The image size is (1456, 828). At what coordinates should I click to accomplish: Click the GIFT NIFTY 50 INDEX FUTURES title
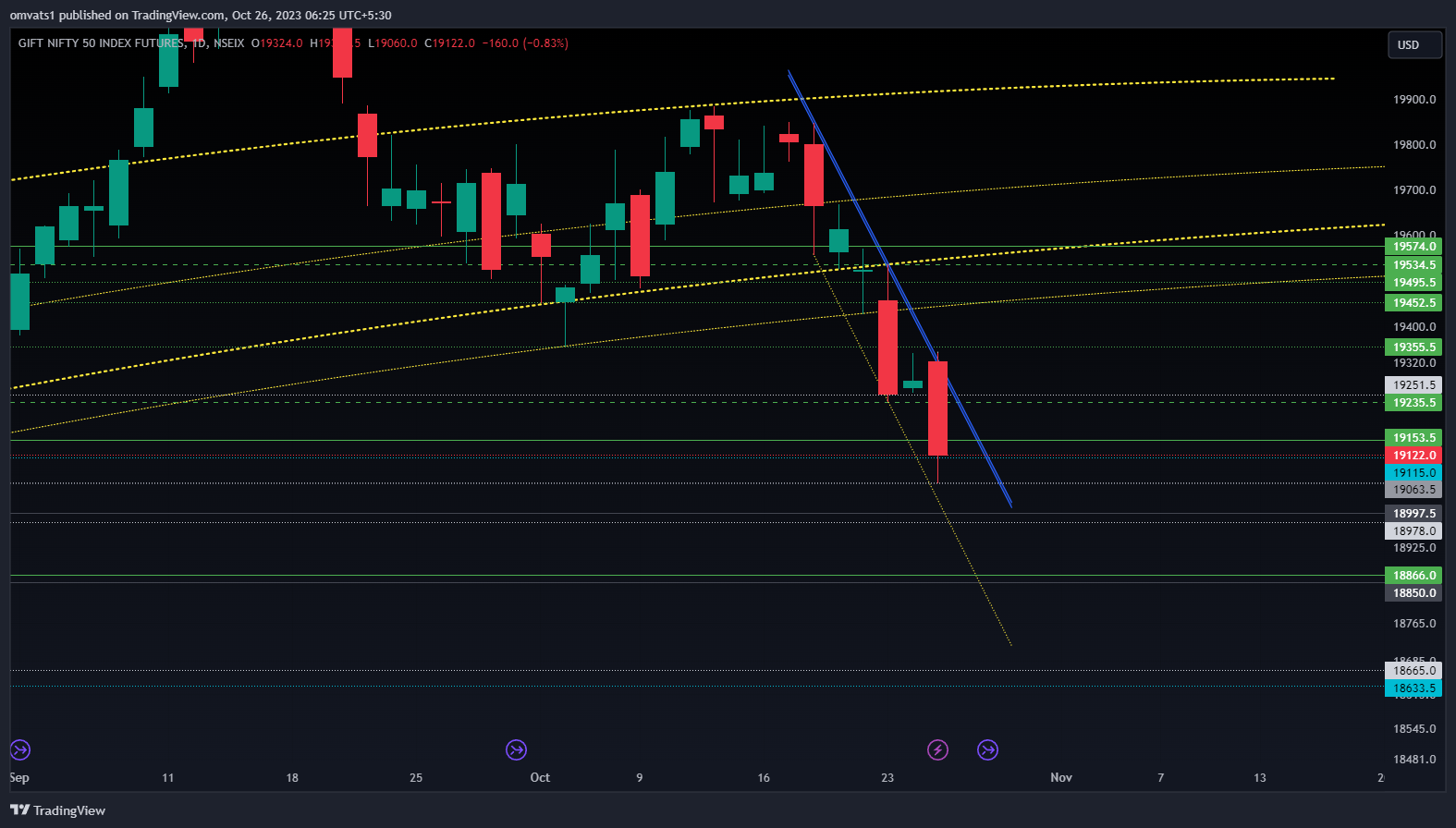(x=101, y=43)
